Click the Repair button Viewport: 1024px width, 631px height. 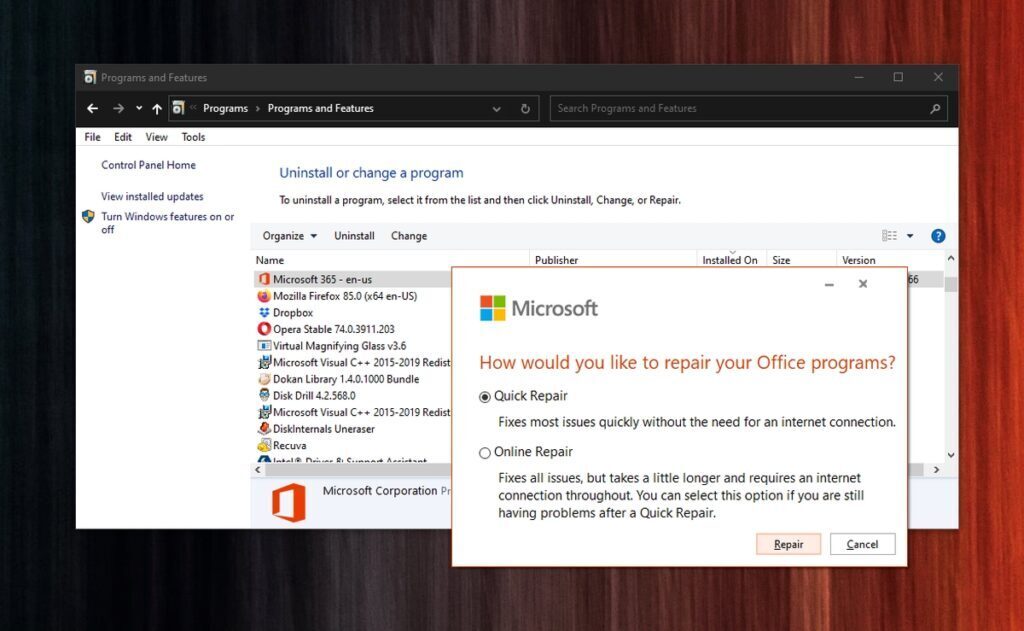tap(788, 544)
